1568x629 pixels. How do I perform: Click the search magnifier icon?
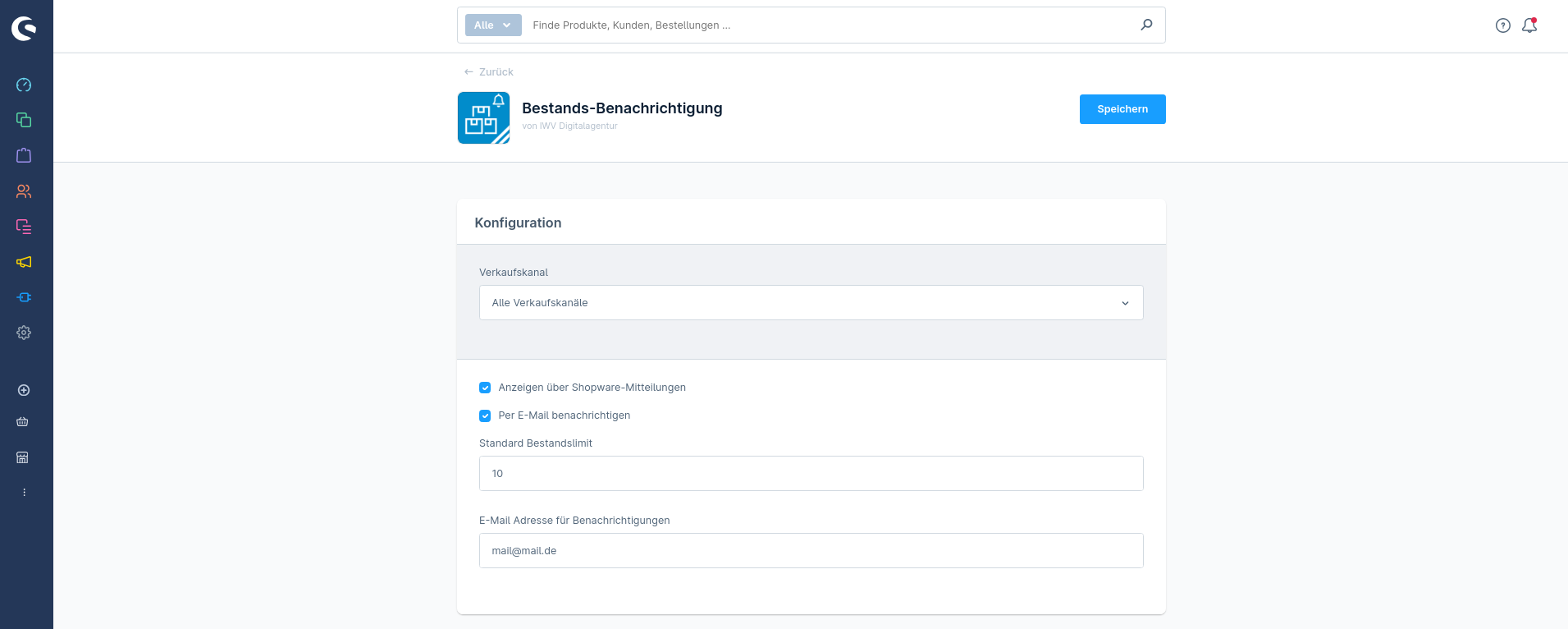(1146, 25)
